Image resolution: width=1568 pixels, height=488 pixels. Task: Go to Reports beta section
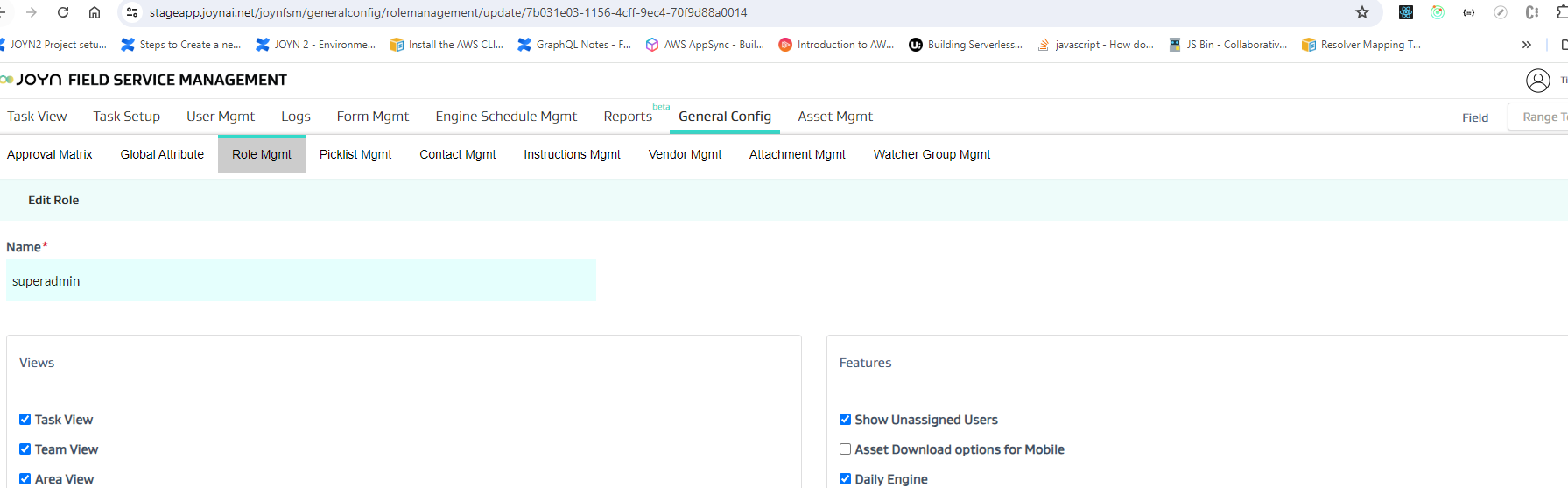[628, 117]
